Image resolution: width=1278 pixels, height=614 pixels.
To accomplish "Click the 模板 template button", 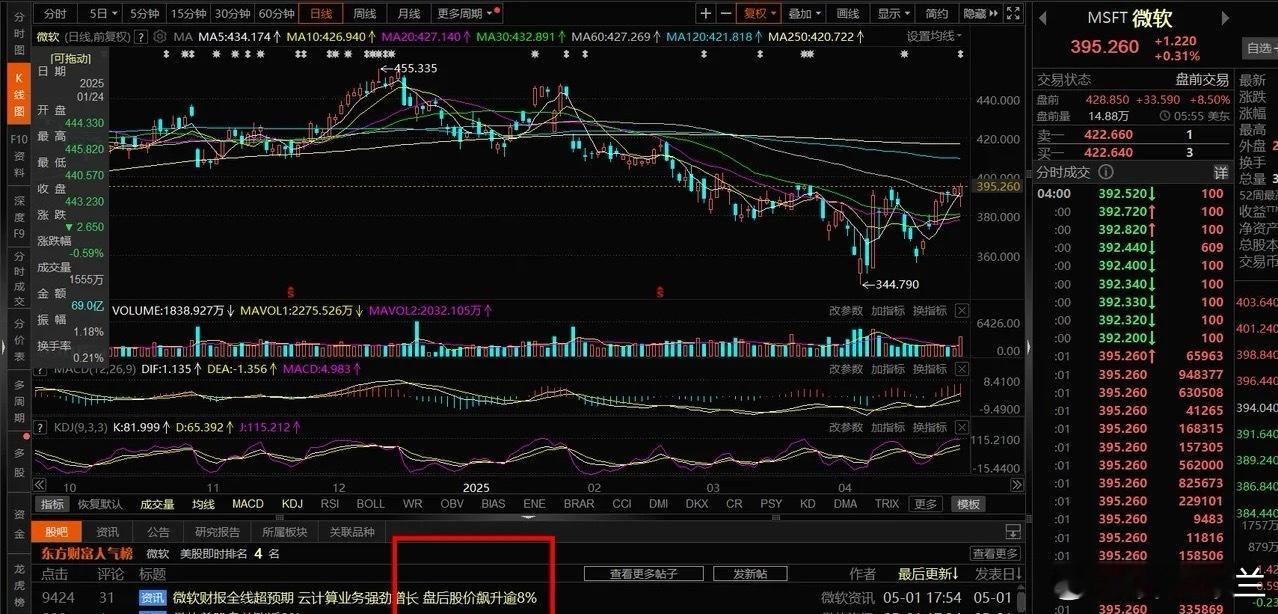I will [x=967, y=504].
